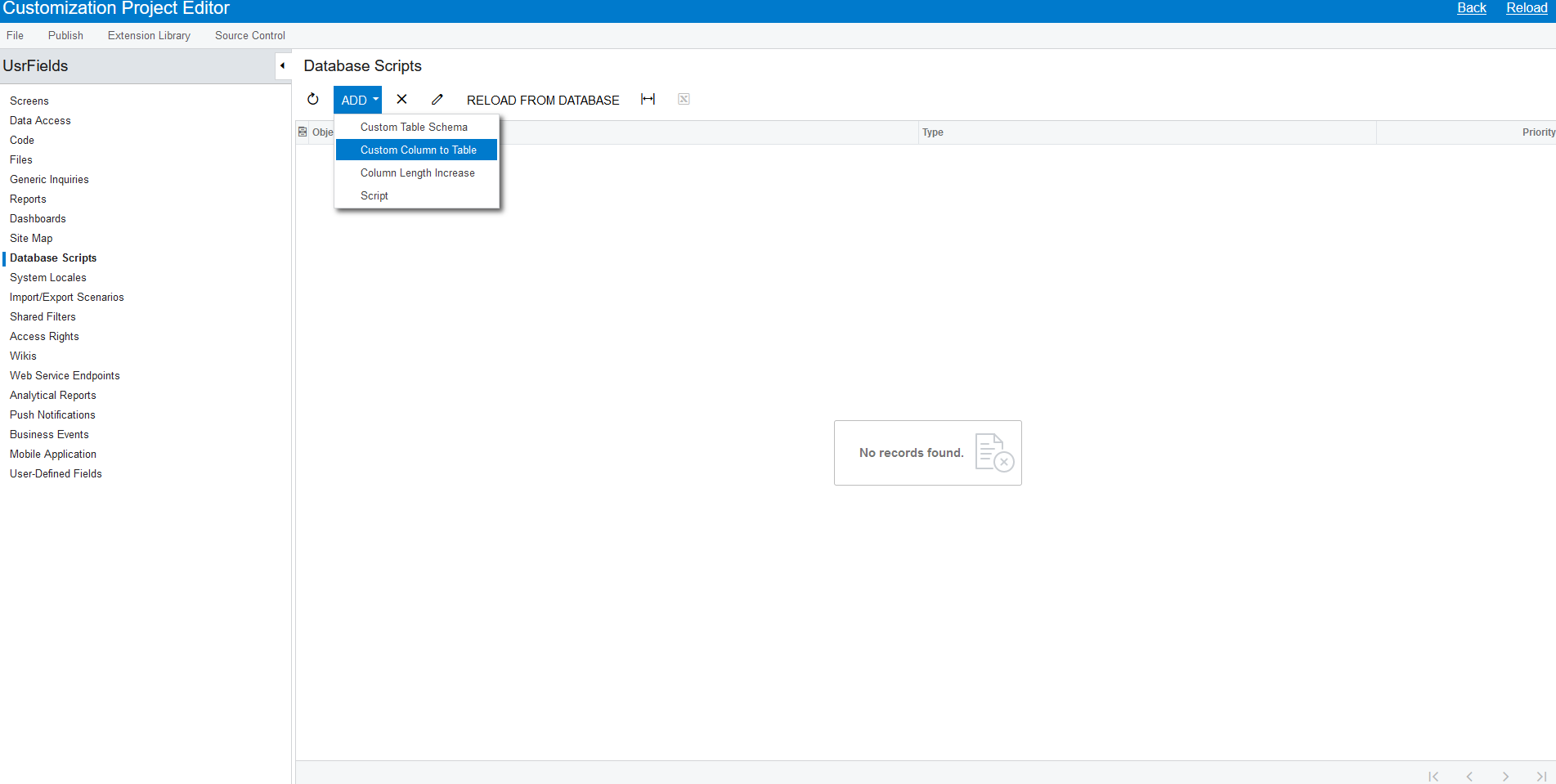Go to the next page of records
This screenshot has height=784, width=1556.
tap(1505, 777)
